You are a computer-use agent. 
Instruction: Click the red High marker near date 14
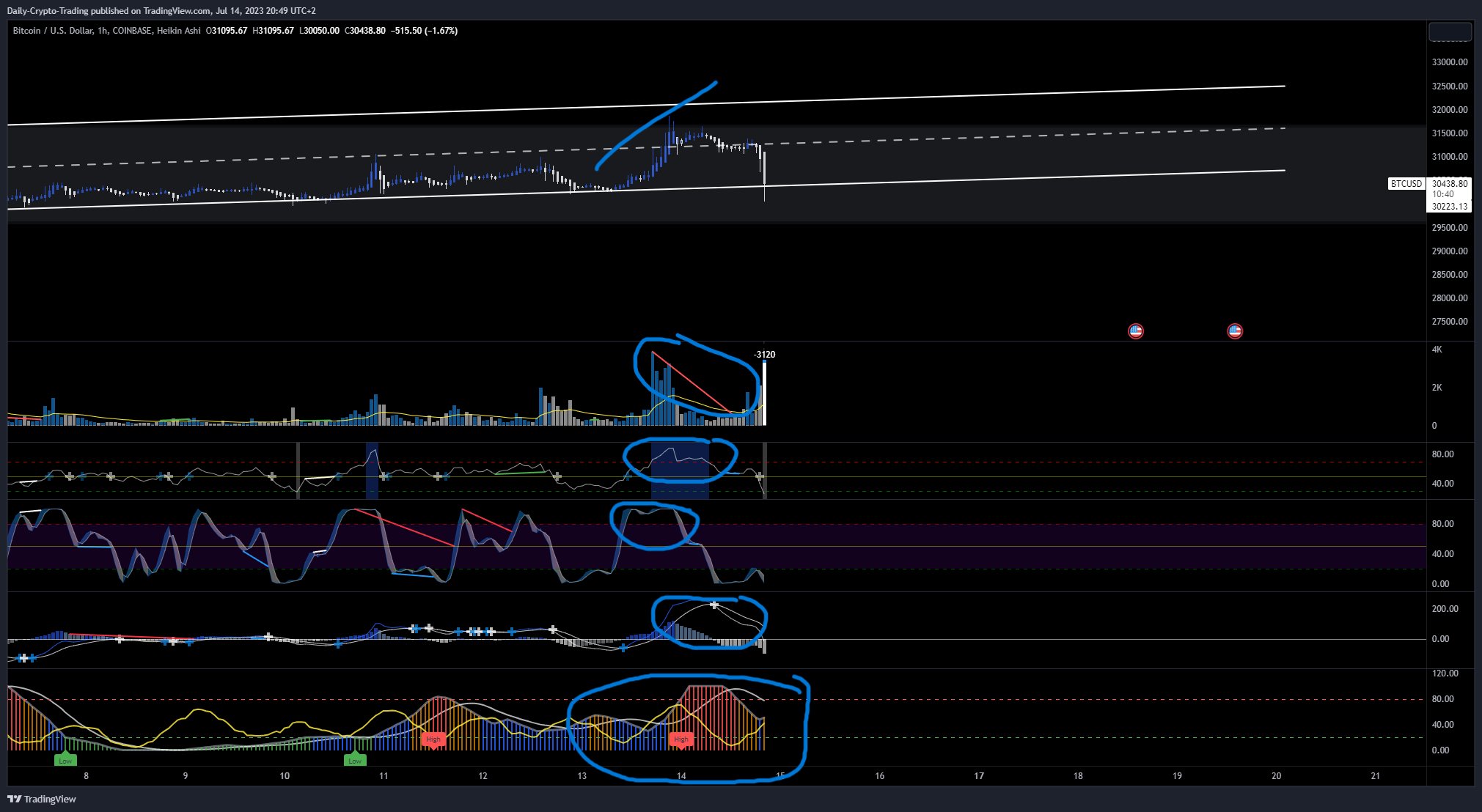coord(681,739)
